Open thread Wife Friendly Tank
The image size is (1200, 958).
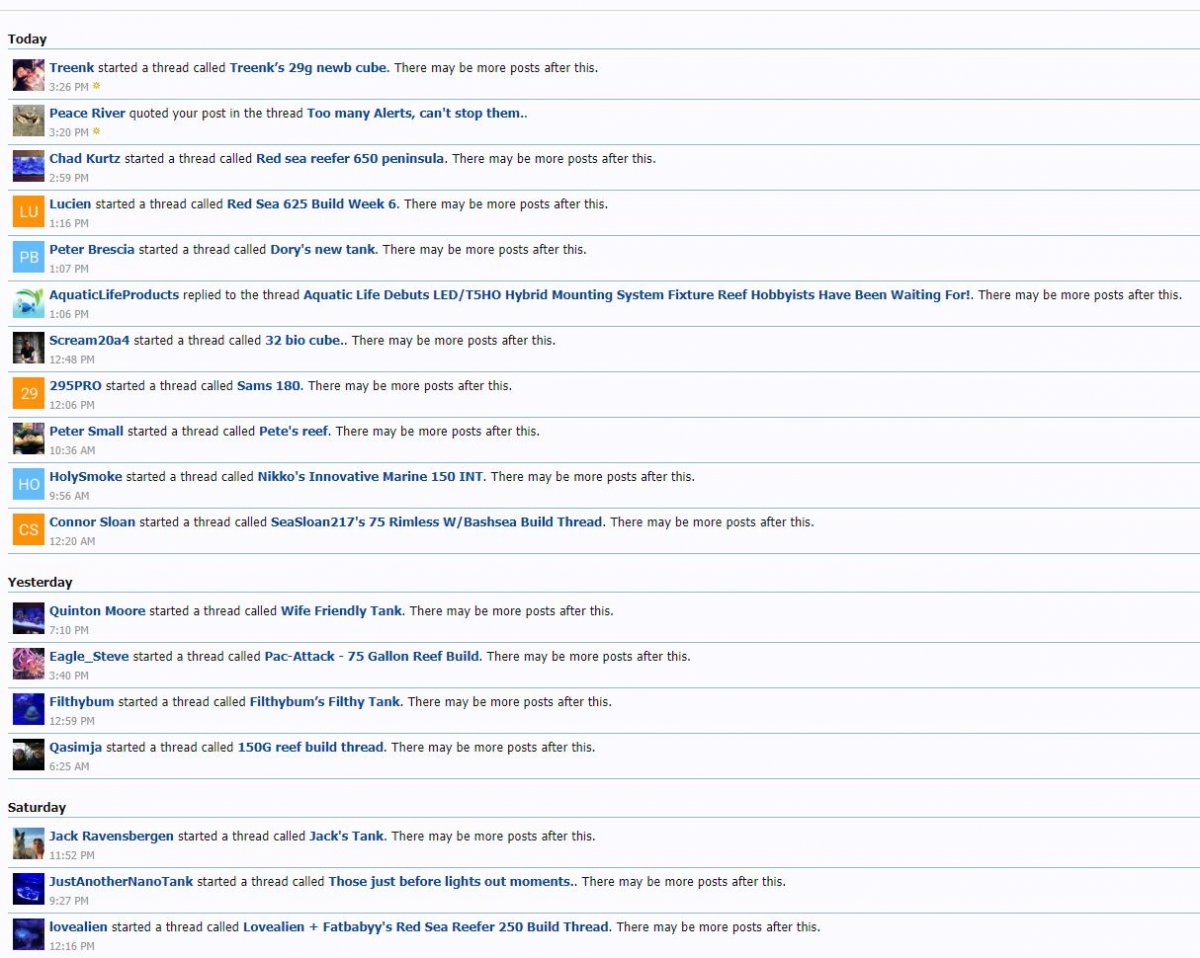click(341, 611)
